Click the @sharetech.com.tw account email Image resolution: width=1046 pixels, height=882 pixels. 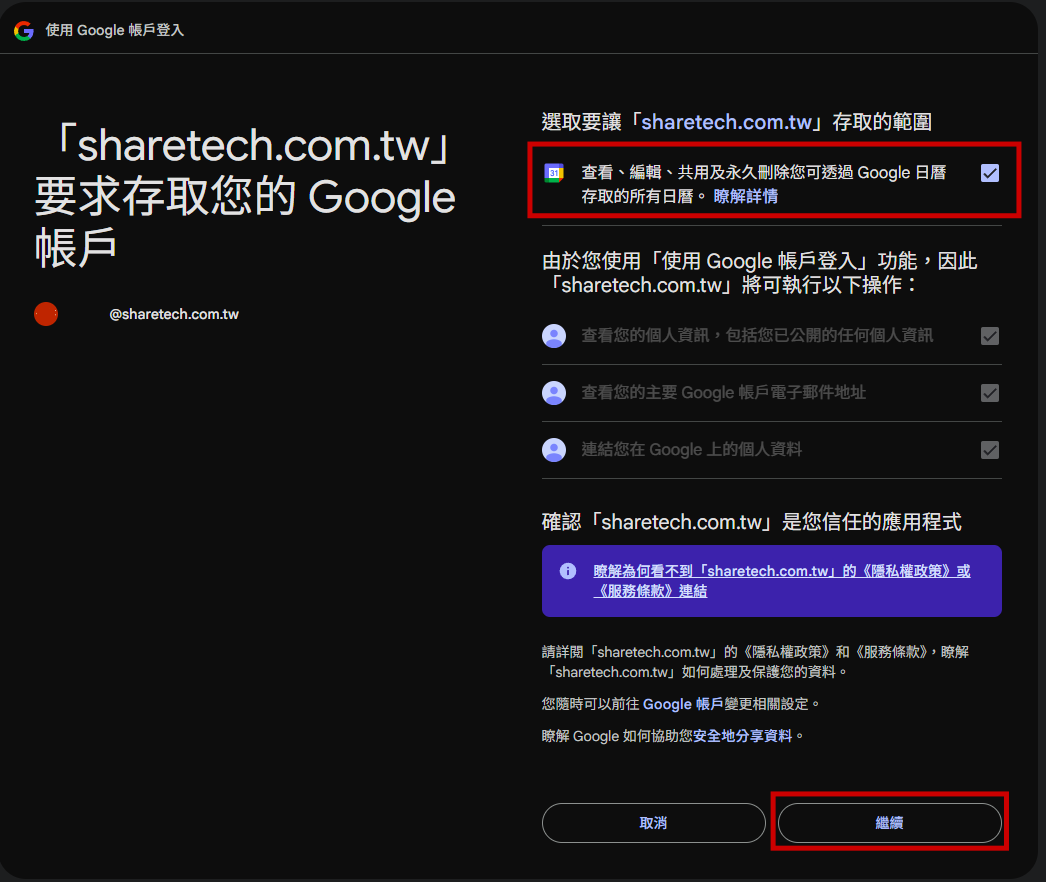174,314
